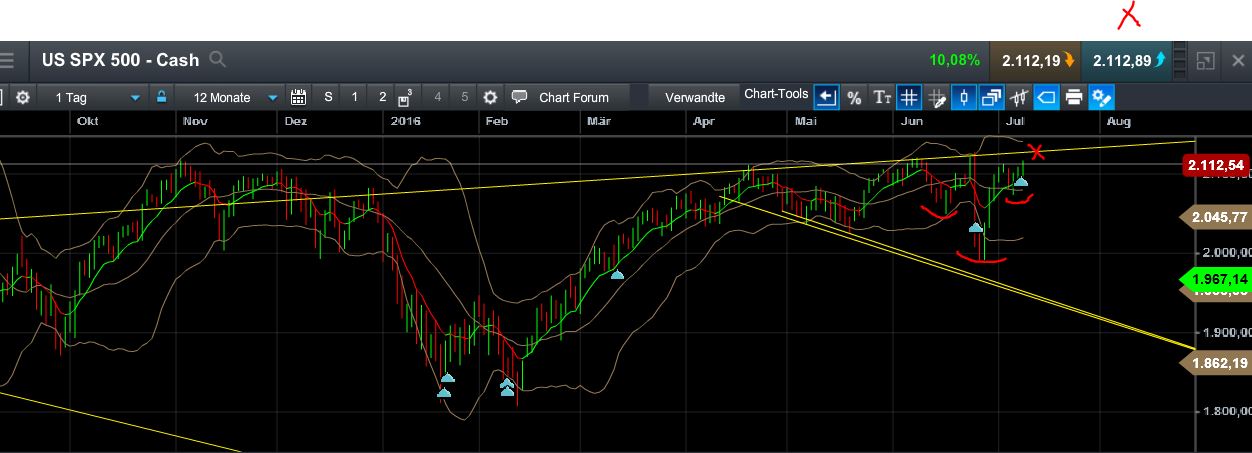1252x453 pixels.
Task: Click the Aug month label on time axis
Action: tap(1119, 121)
